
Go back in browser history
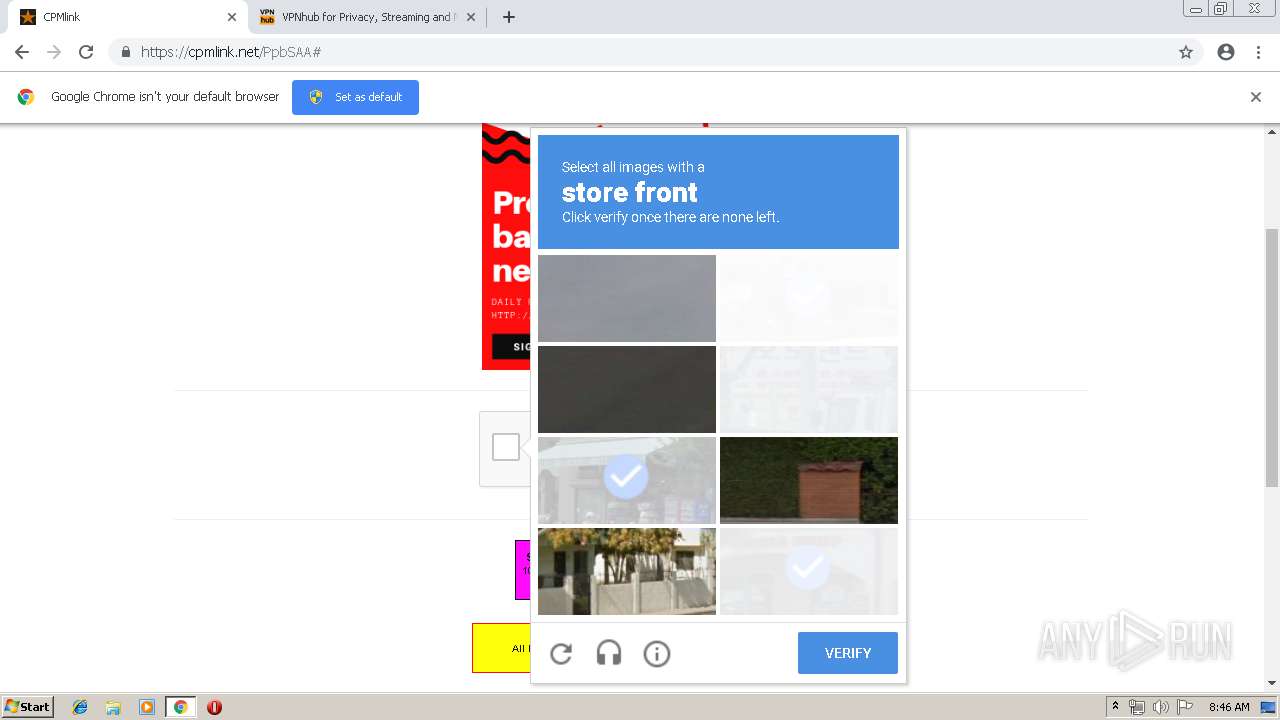(22, 52)
